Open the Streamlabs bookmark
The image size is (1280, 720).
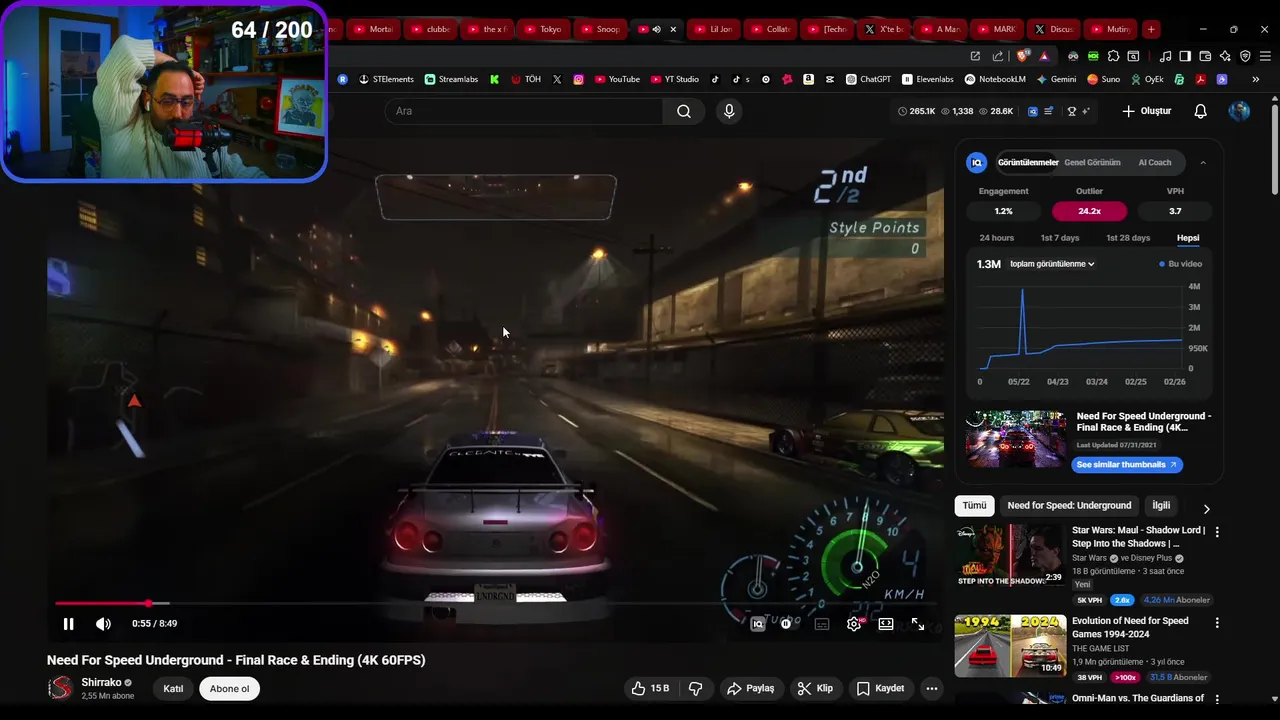[451, 79]
